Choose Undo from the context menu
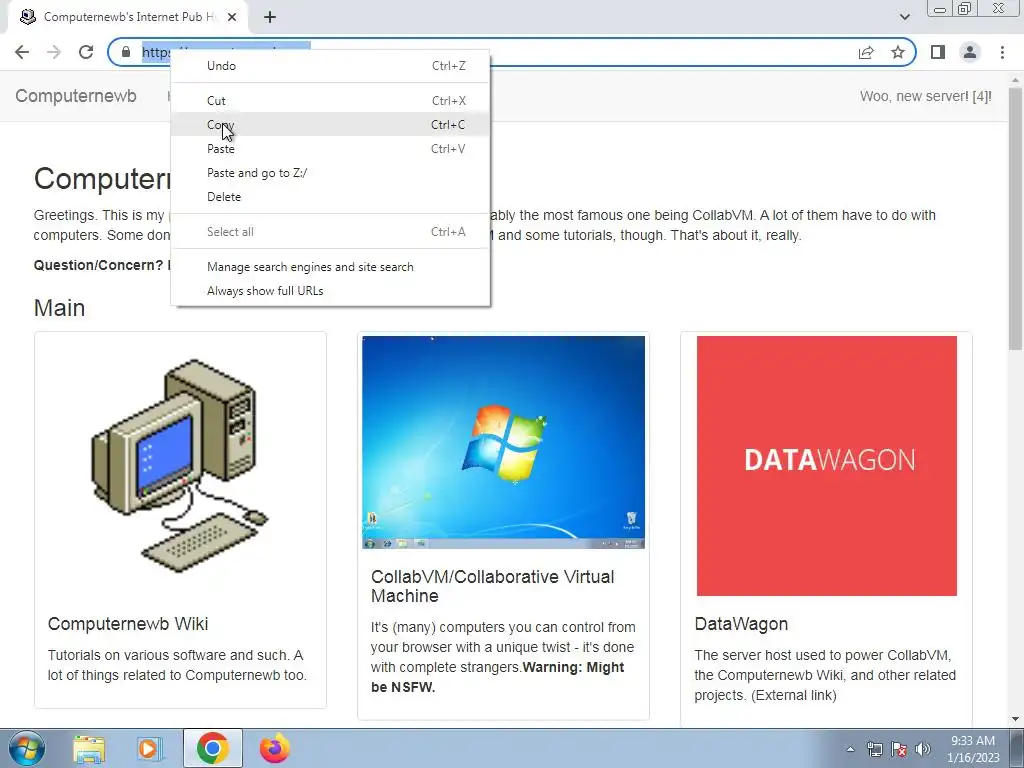Screen dimensions: 1024x768 pos(330,65)
